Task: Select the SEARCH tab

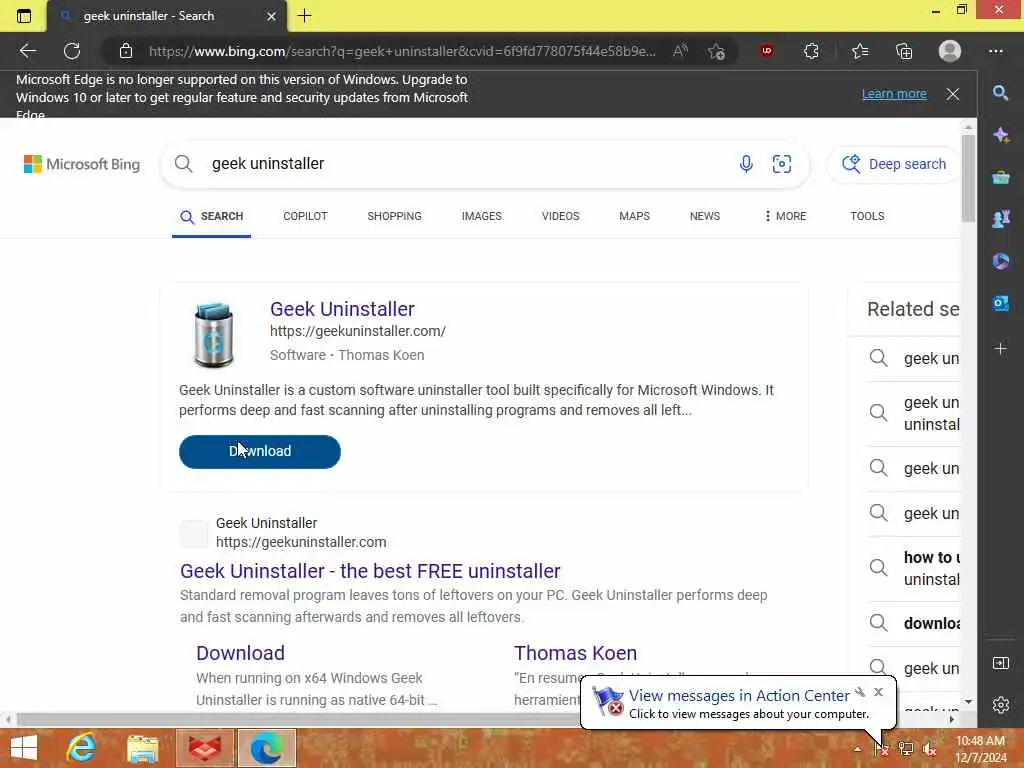Action: tap(212, 217)
